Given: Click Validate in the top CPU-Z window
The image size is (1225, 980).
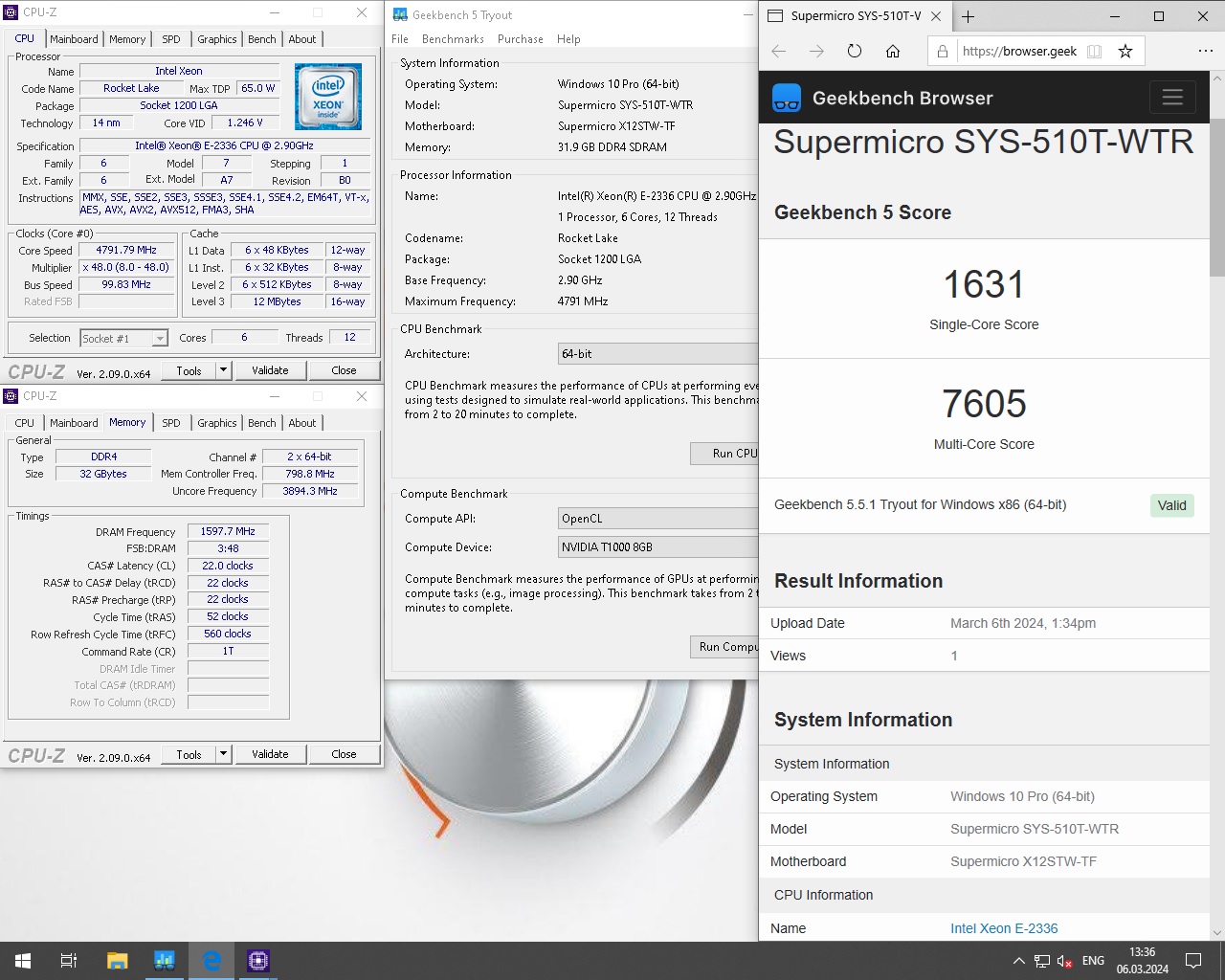Looking at the screenshot, I should click(x=270, y=370).
